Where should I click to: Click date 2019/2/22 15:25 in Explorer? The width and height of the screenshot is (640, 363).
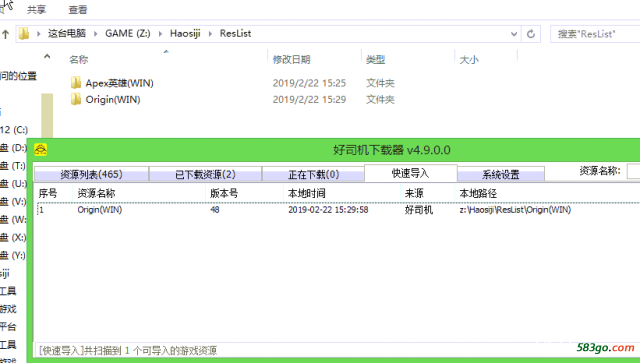pos(309,83)
